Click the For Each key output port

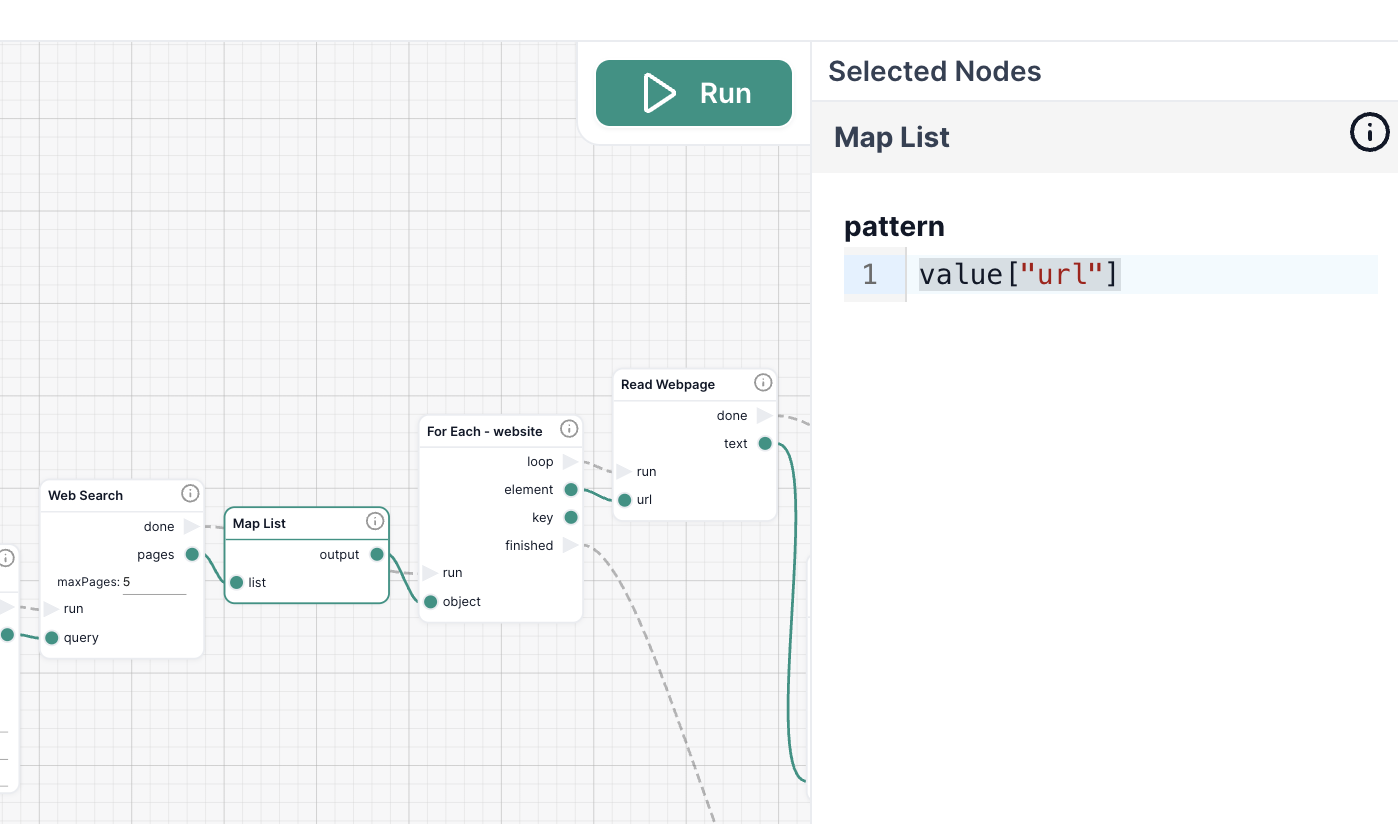(571, 517)
